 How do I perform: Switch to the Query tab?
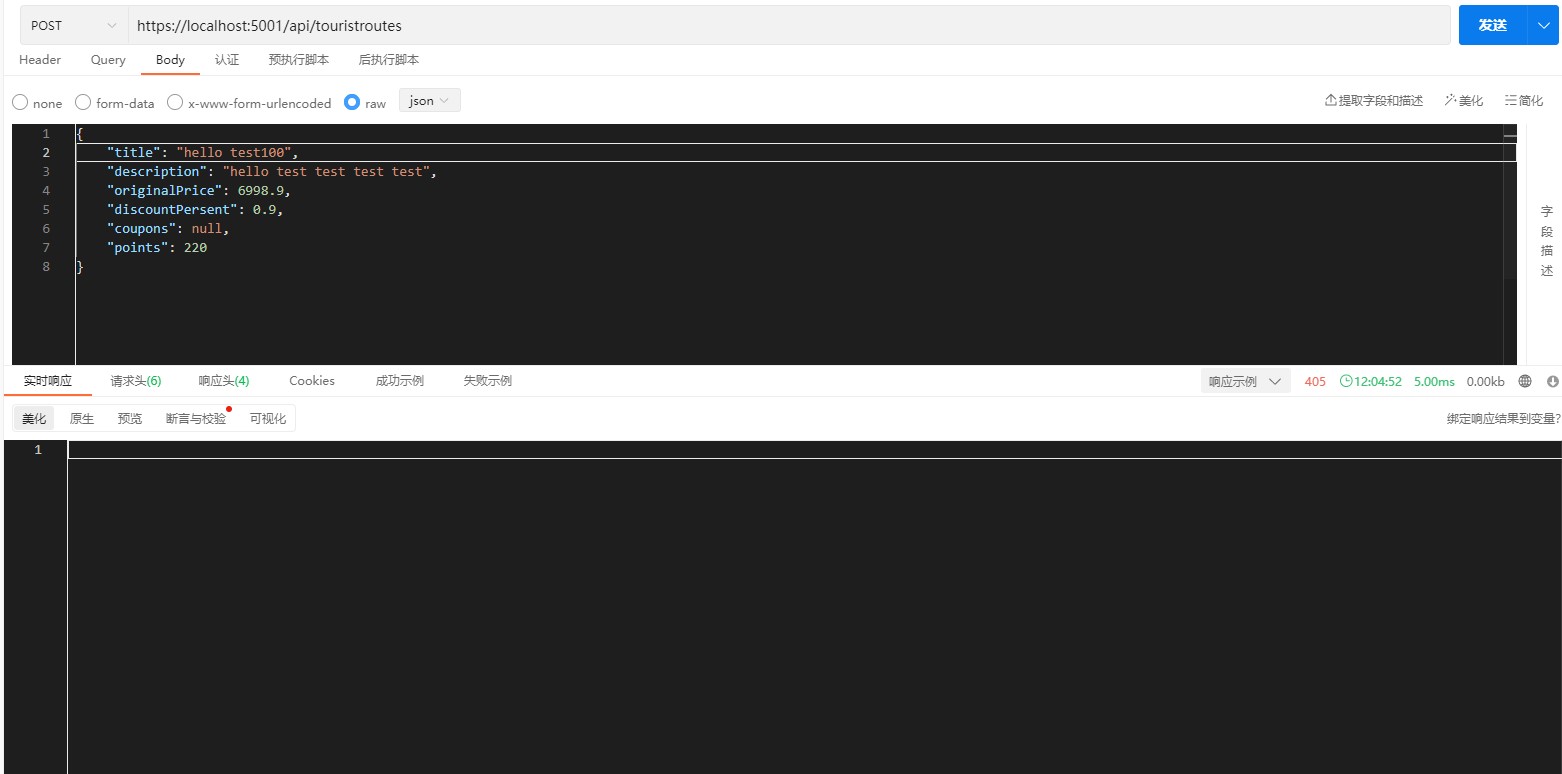point(108,60)
